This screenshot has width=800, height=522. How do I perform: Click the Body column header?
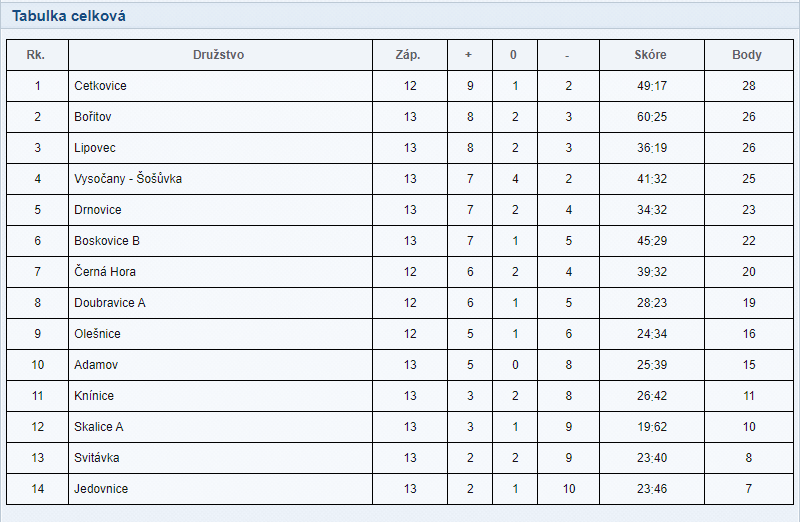coord(747,55)
